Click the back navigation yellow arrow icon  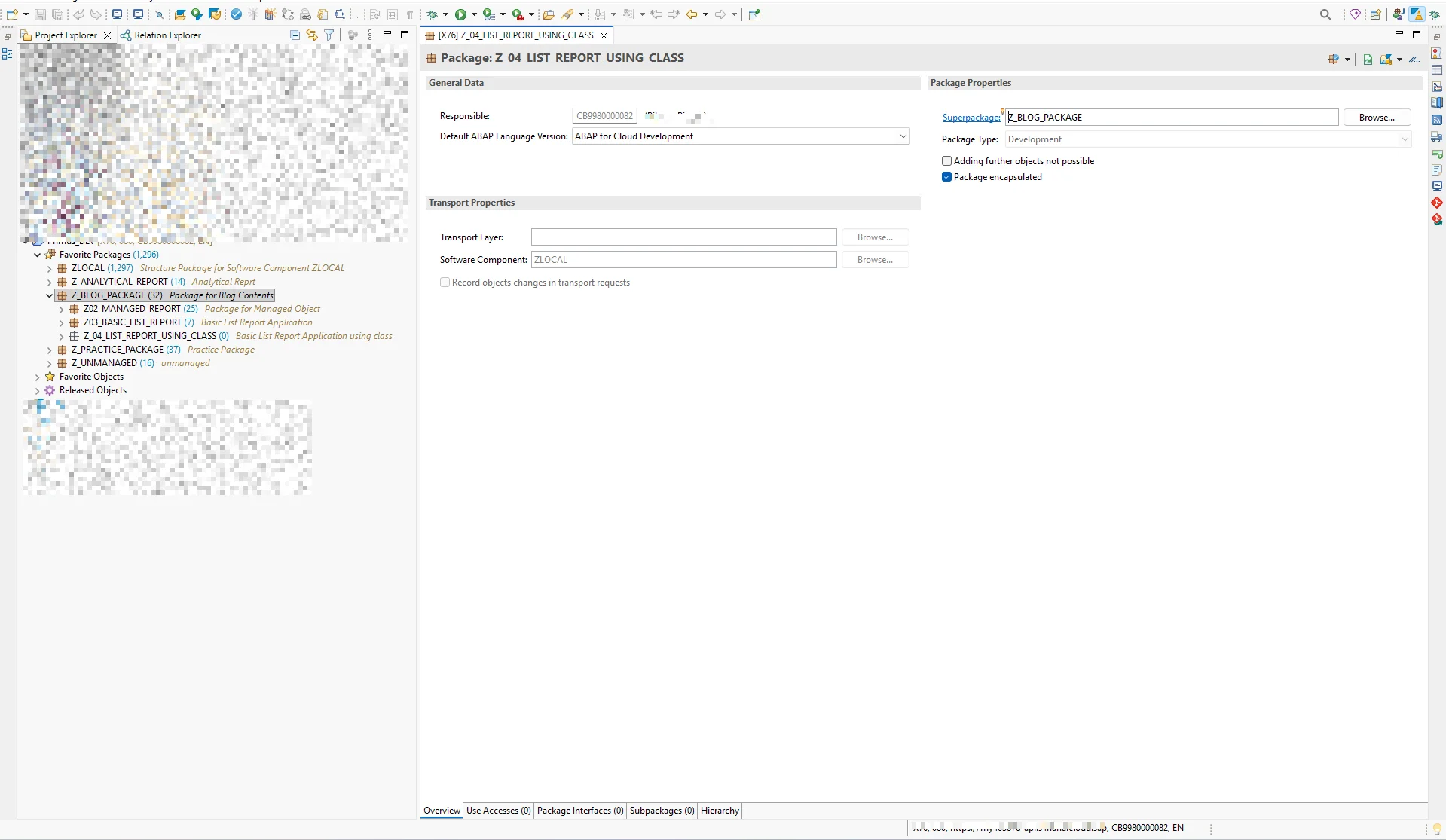pos(692,14)
